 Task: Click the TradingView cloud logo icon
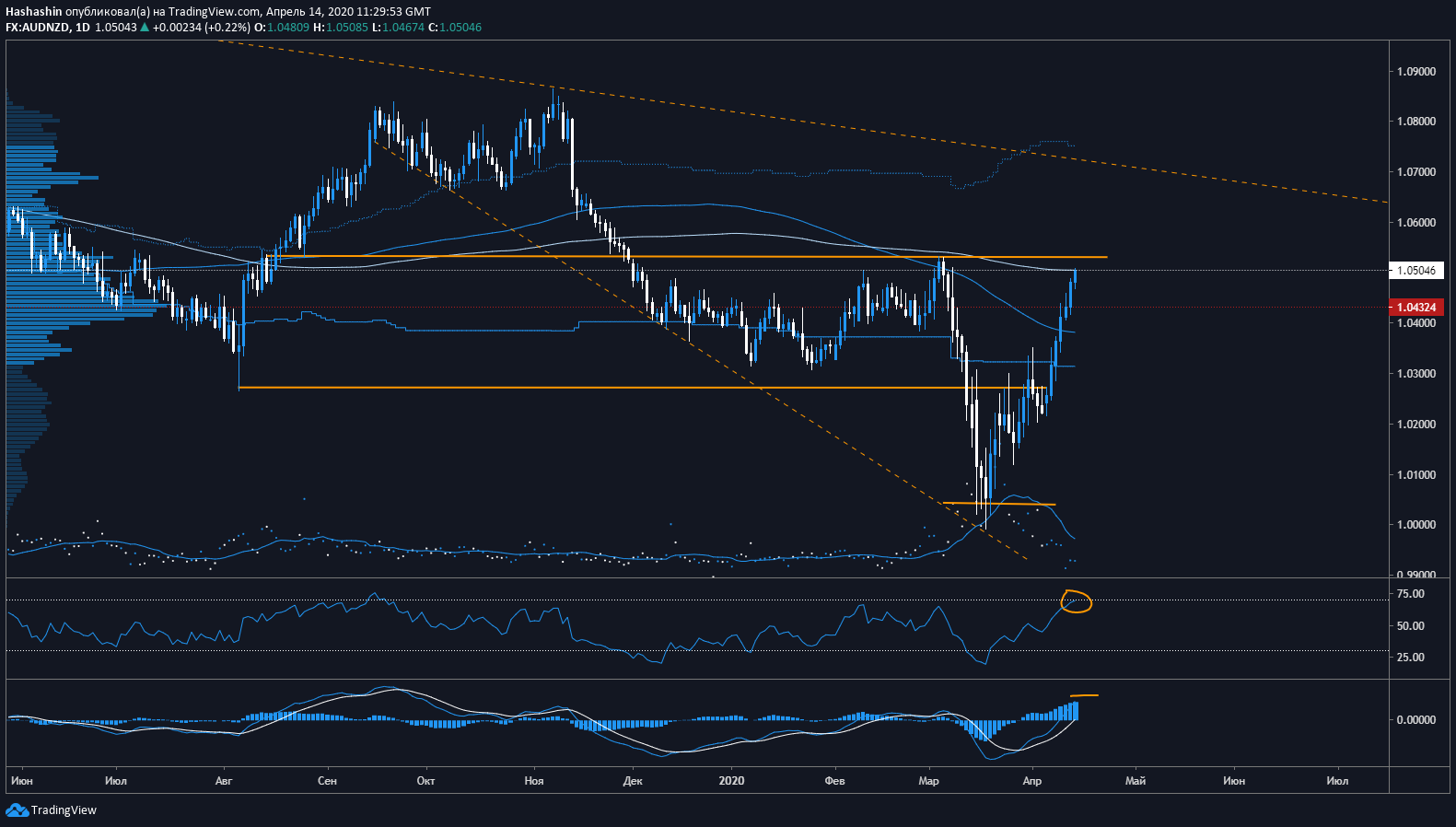17,810
